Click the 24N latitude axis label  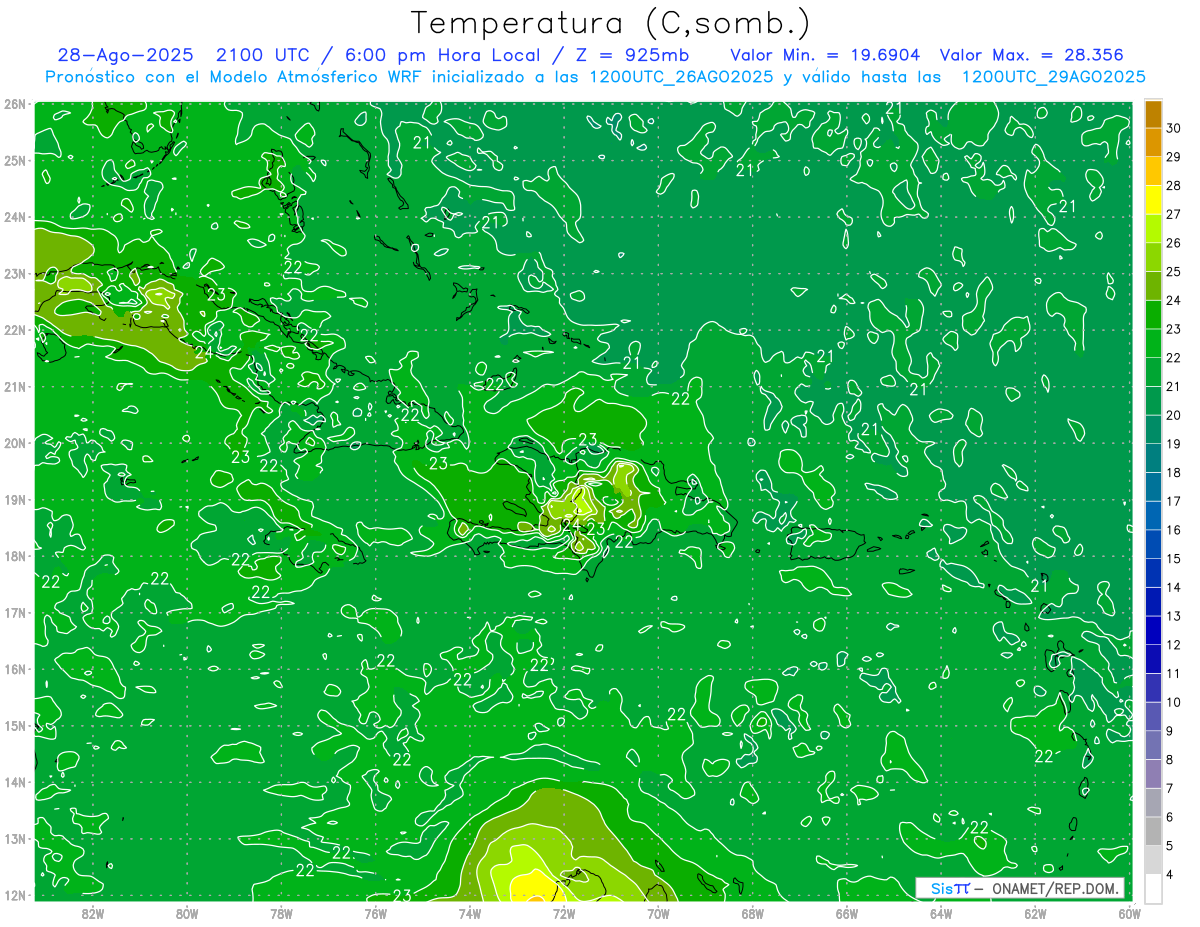coord(14,217)
